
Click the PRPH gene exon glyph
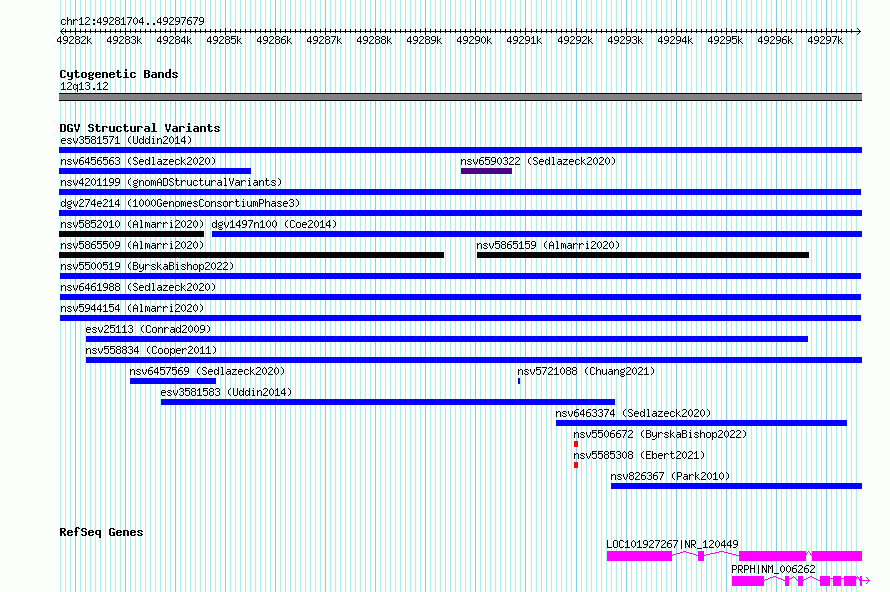(746, 580)
